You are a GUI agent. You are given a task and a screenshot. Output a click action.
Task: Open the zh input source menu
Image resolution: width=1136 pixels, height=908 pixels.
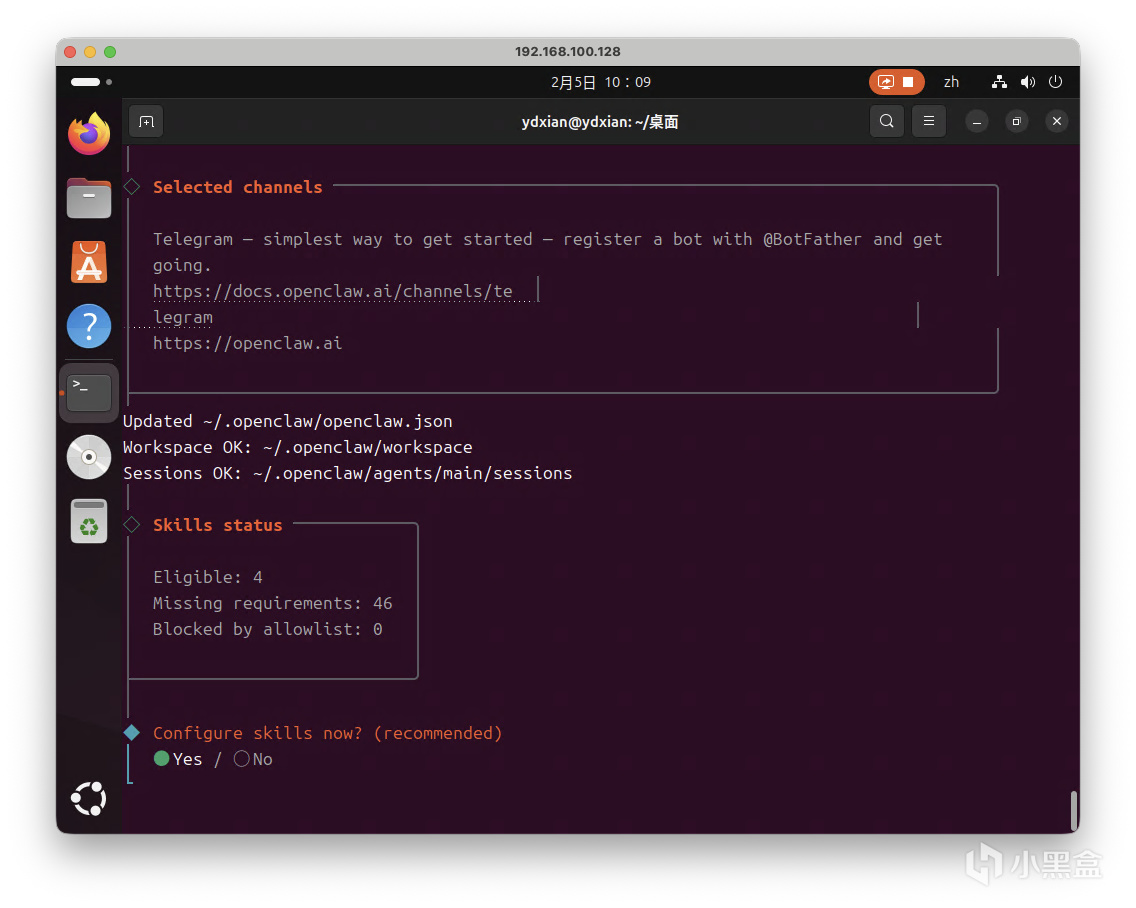point(951,82)
